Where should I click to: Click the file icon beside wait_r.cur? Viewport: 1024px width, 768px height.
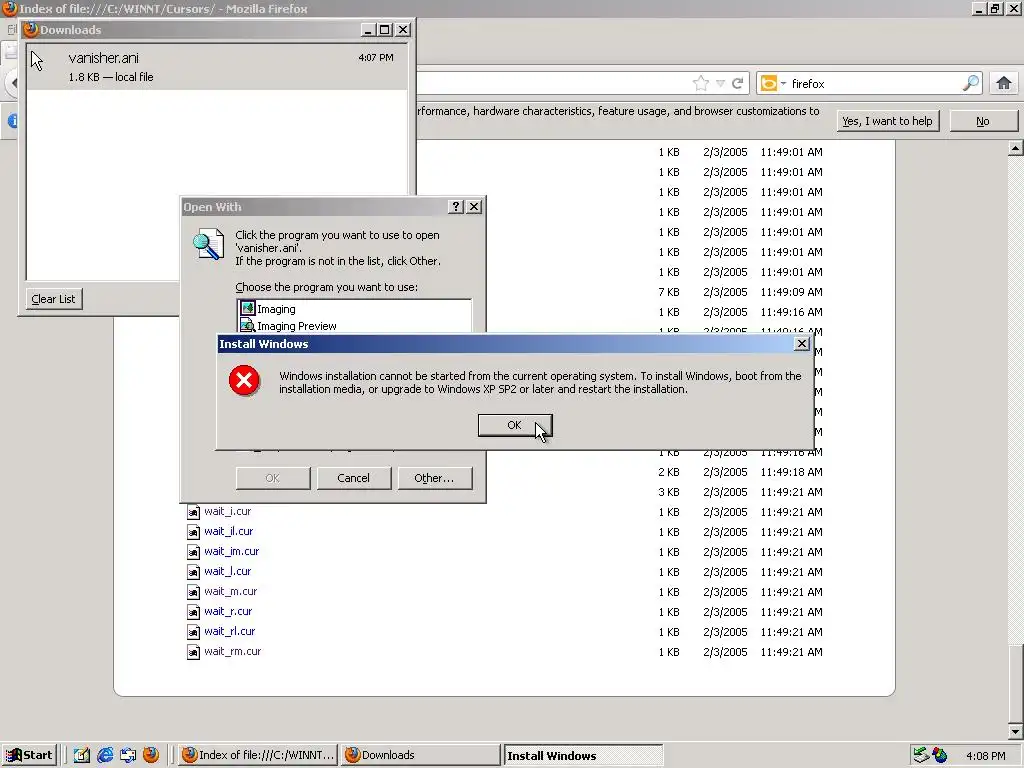click(x=193, y=612)
